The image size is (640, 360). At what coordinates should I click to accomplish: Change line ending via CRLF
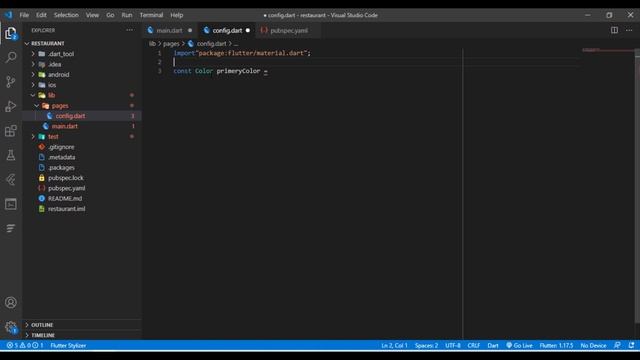pyautogui.click(x=473, y=345)
